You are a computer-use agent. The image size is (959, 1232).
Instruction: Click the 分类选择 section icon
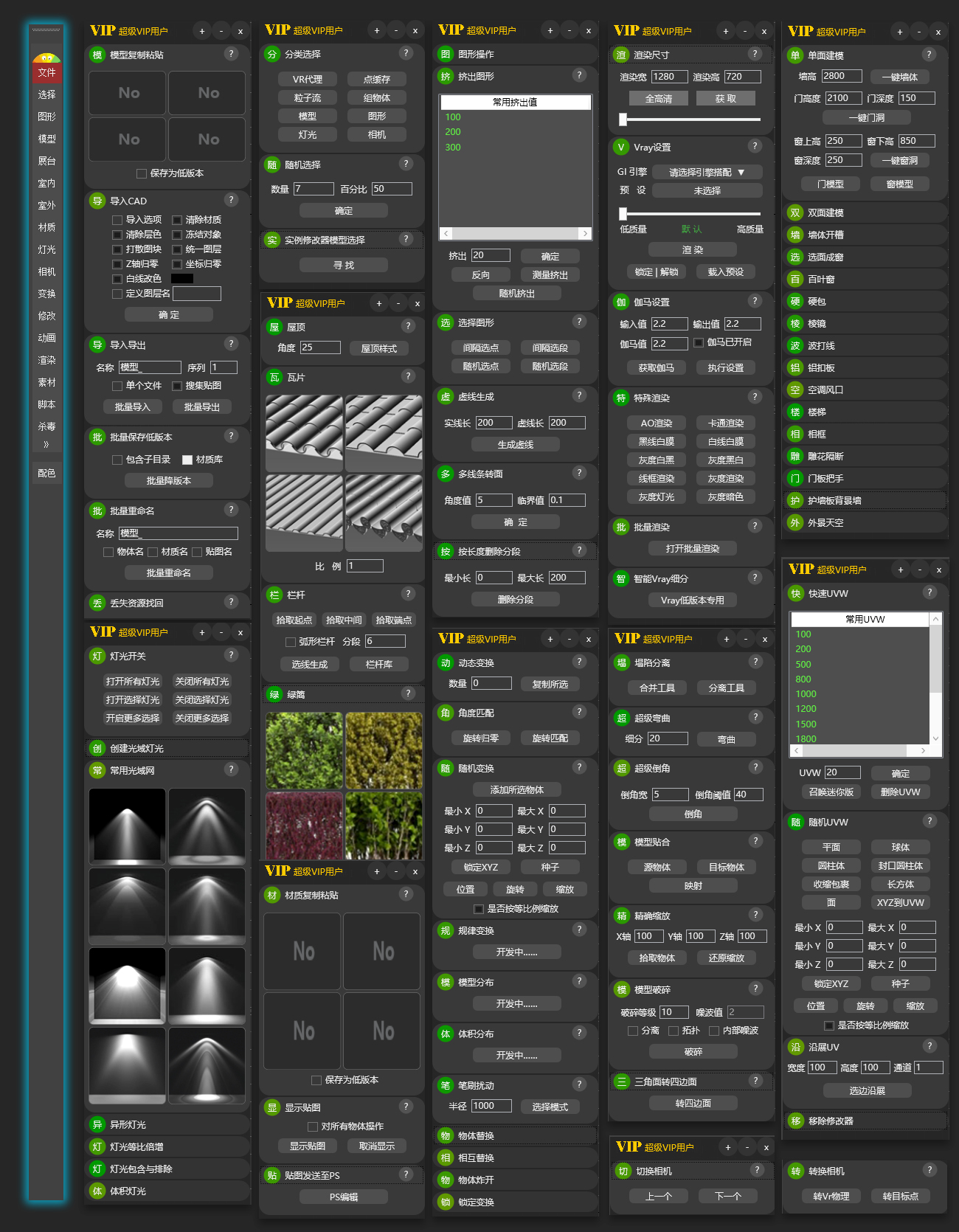tap(272, 54)
